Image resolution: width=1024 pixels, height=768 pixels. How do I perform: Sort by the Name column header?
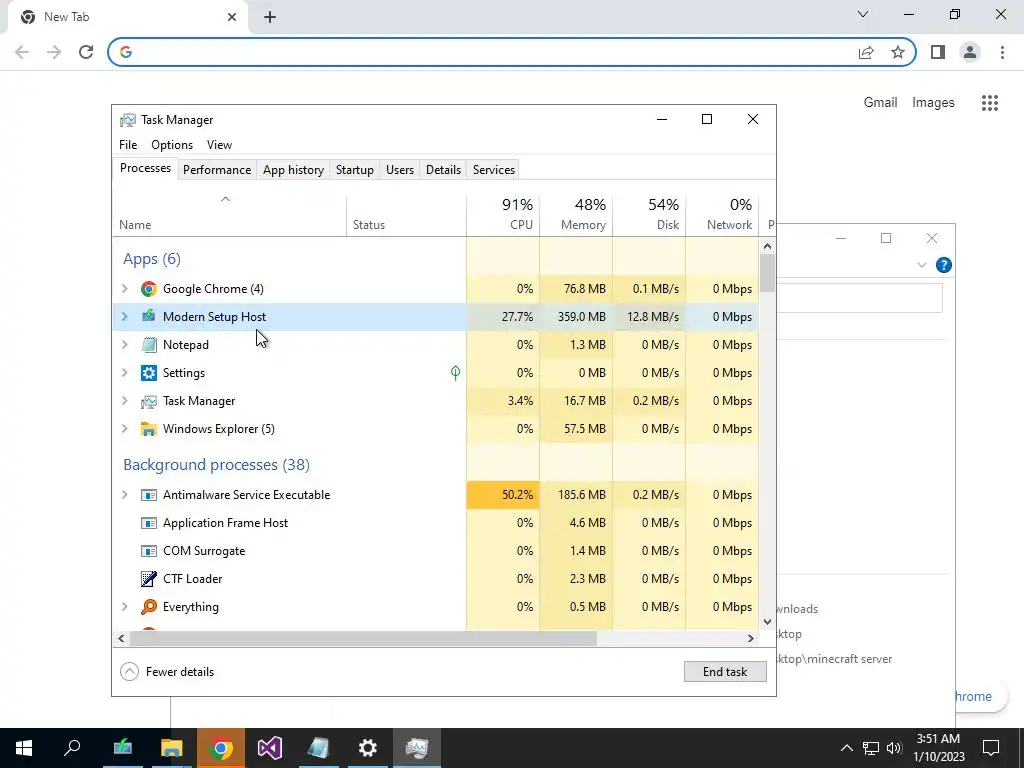(x=229, y=215)
